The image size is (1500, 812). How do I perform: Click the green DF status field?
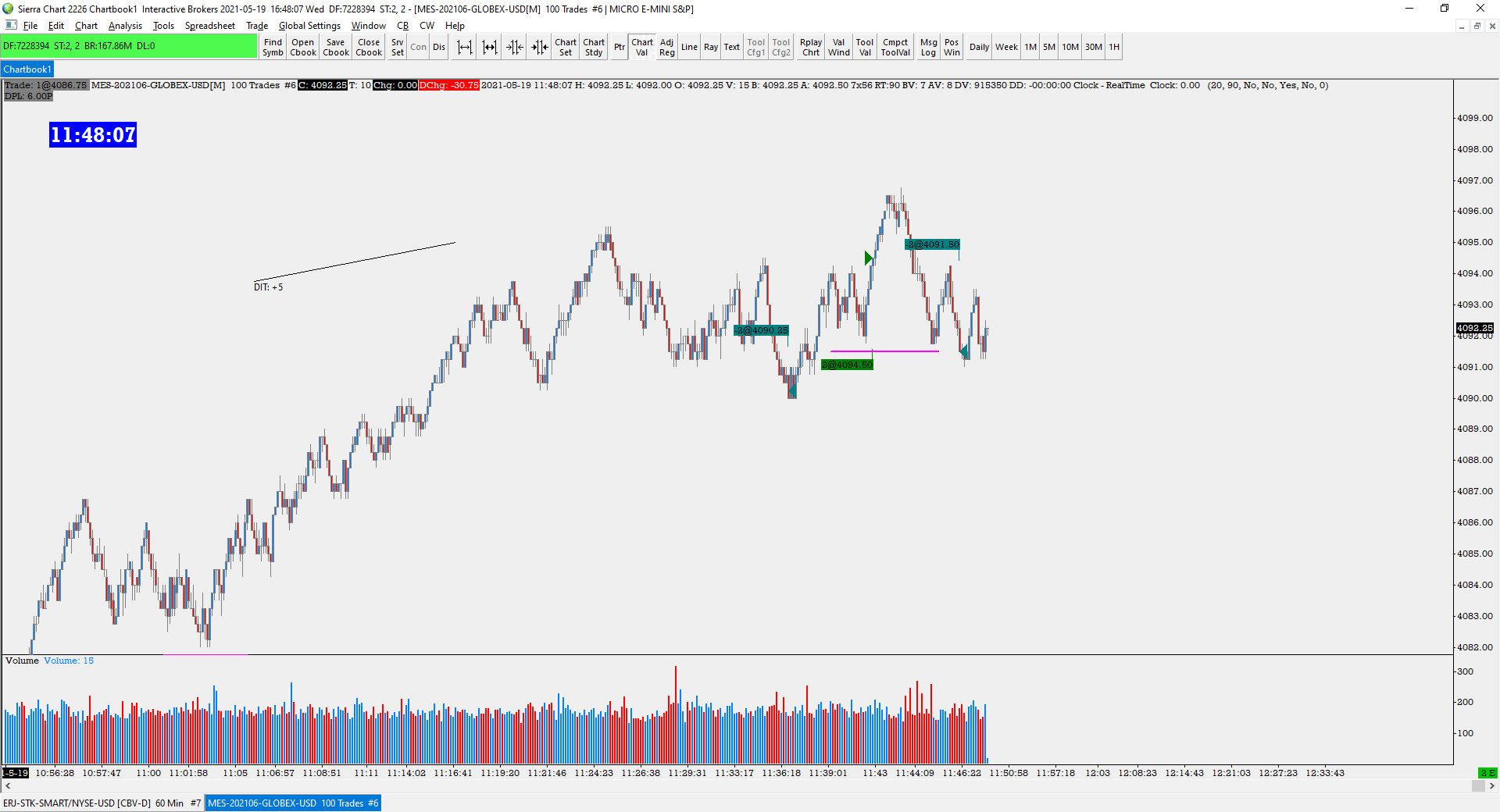click(129, 46)
